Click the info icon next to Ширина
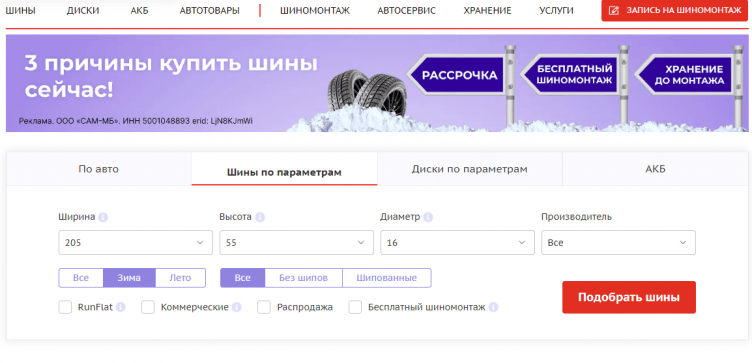Image resolution: width=752 pixels, height=363 pixels. tap(103, 217)
